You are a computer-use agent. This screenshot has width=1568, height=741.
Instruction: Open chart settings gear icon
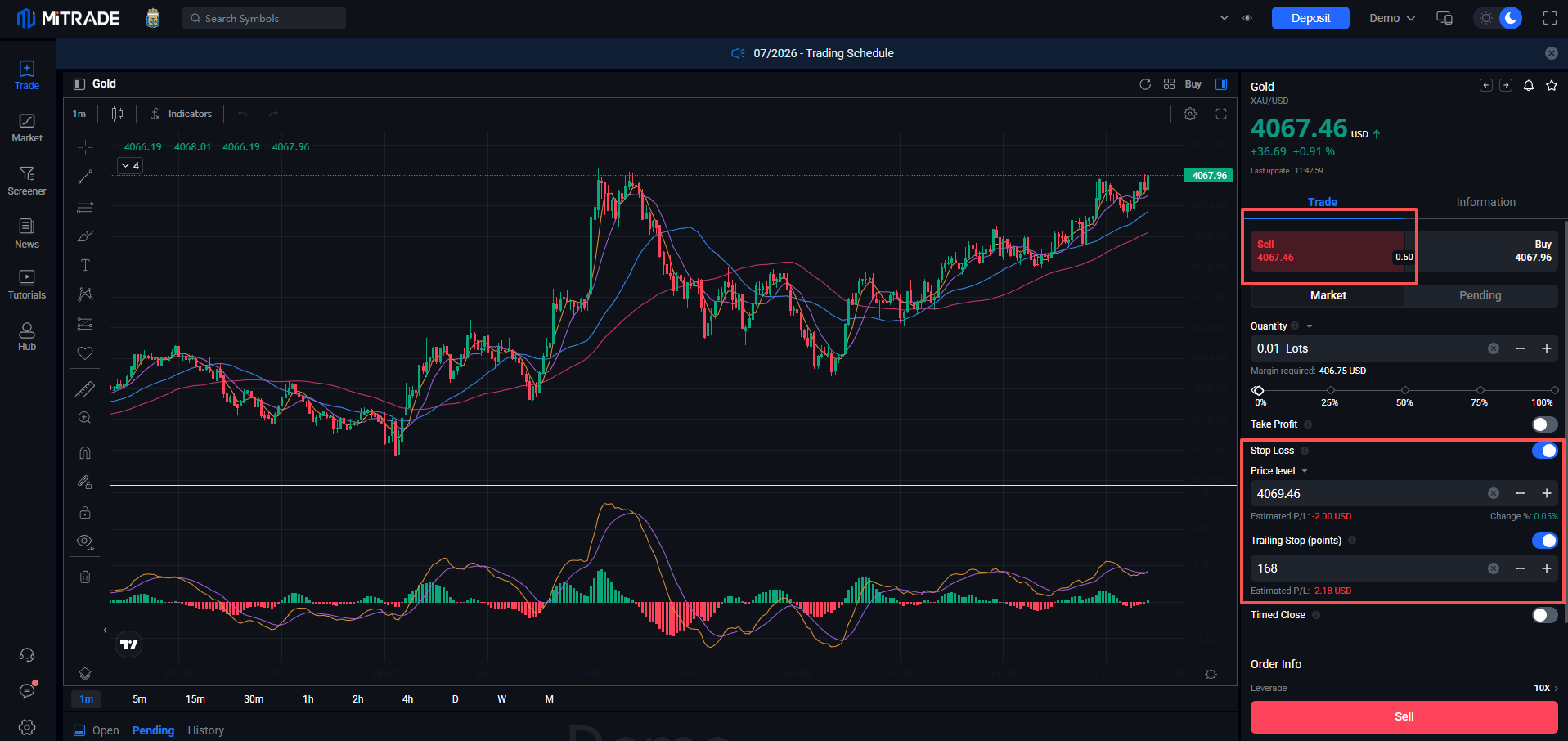[1190, 114]
